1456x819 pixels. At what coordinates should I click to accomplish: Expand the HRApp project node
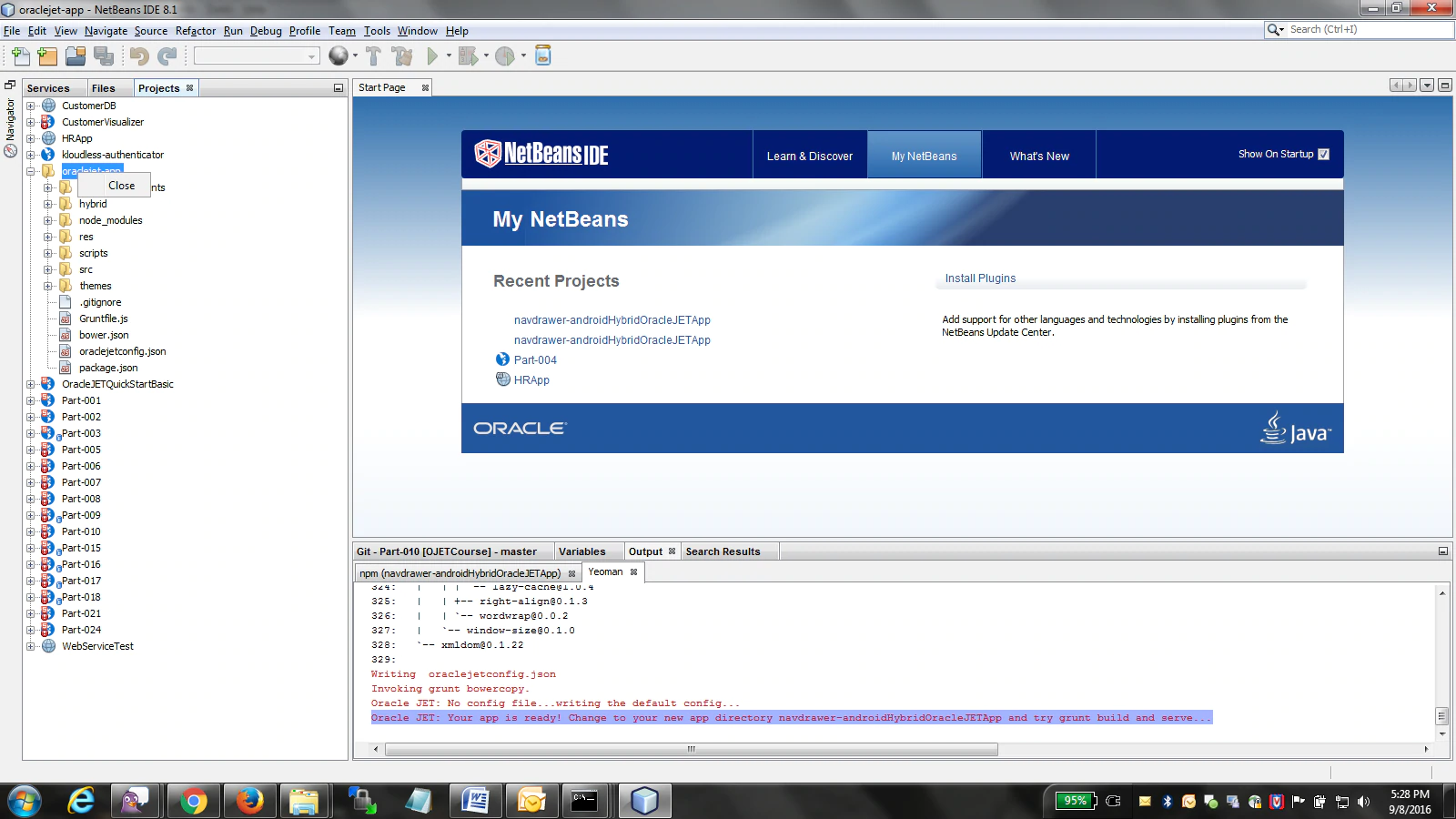pyautogui.click(x=30, y=138)
